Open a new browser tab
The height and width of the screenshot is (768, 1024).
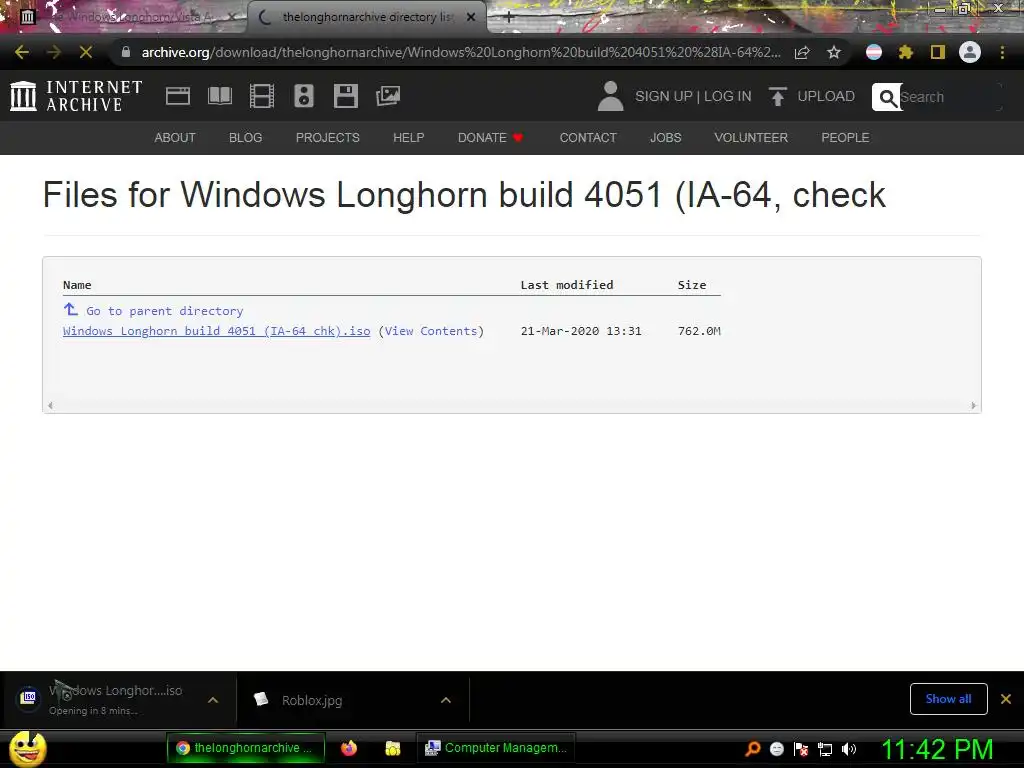(509, 18)
